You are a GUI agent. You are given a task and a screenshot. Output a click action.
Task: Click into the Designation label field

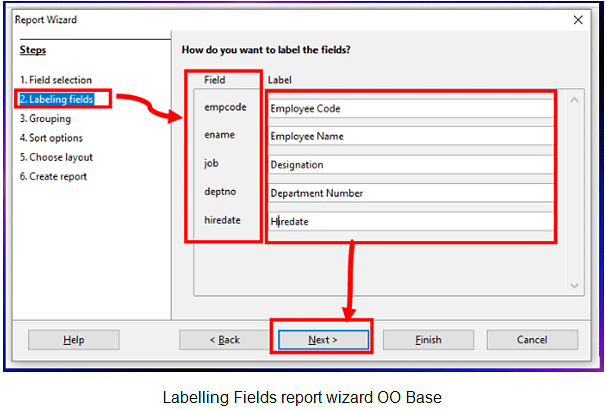click(x=410, y=165)
